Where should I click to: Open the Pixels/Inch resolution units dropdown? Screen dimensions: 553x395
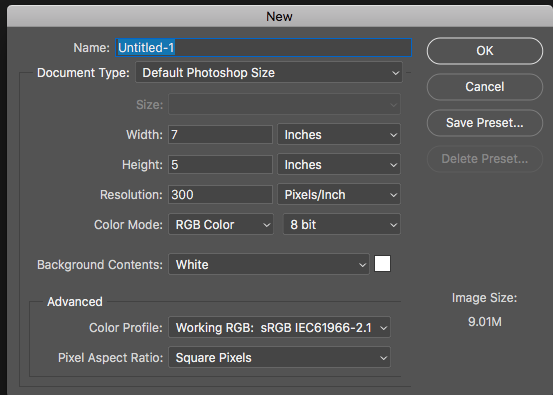tap(339, 194)
